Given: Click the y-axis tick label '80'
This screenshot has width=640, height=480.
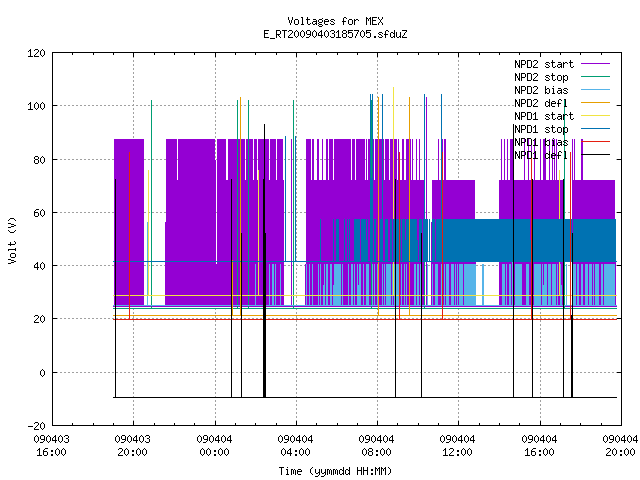Looking at the screenshot, I should point(39,160).
